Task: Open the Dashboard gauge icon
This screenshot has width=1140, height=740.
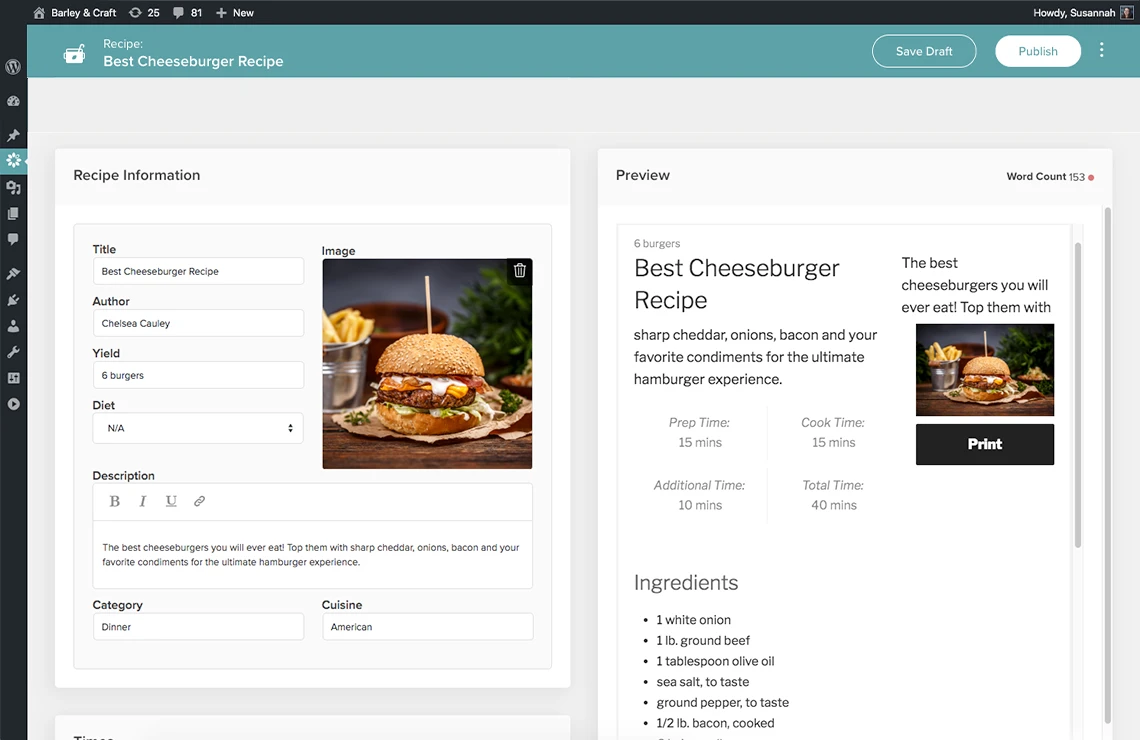Action: (x=13, y=101)
